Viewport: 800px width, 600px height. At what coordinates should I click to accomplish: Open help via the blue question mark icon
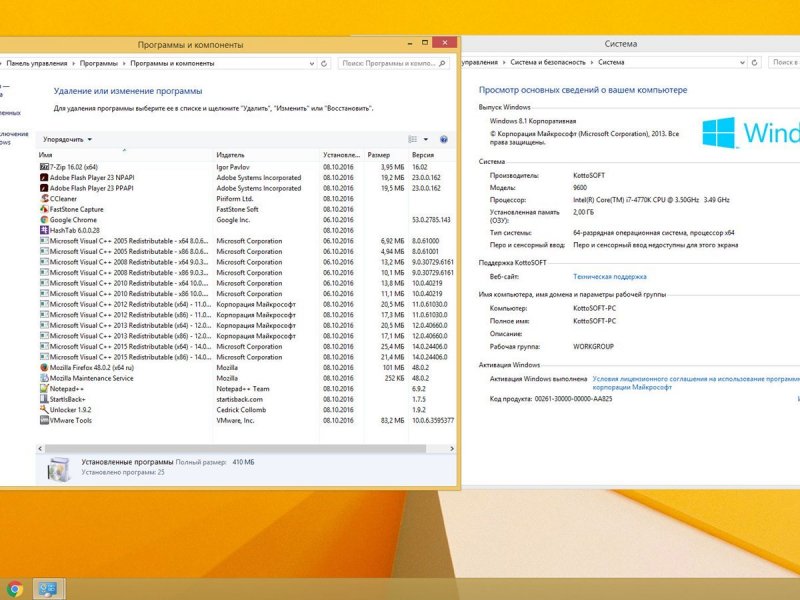tap(443, 139)
